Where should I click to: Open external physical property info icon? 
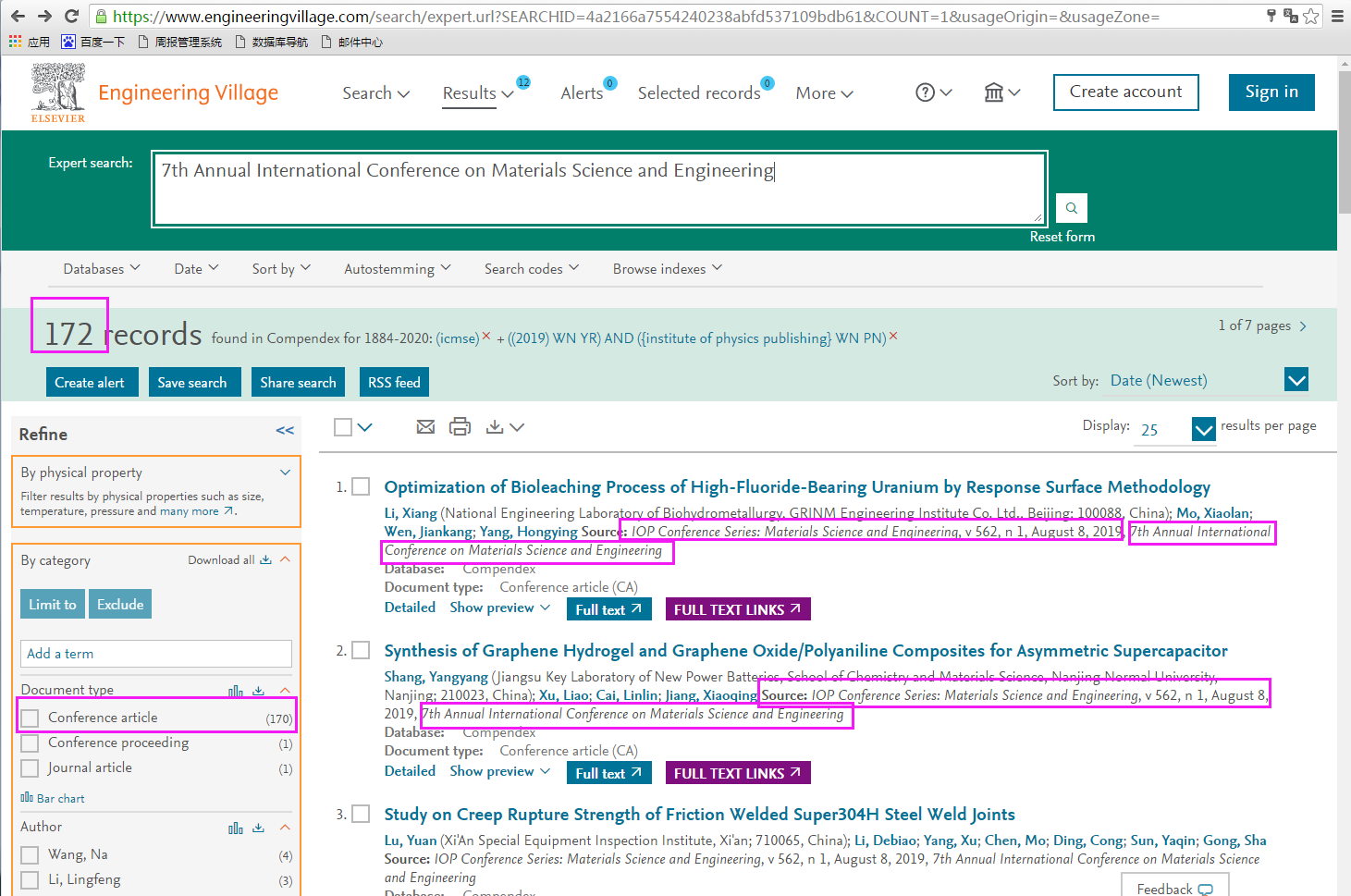click(229, 510)
